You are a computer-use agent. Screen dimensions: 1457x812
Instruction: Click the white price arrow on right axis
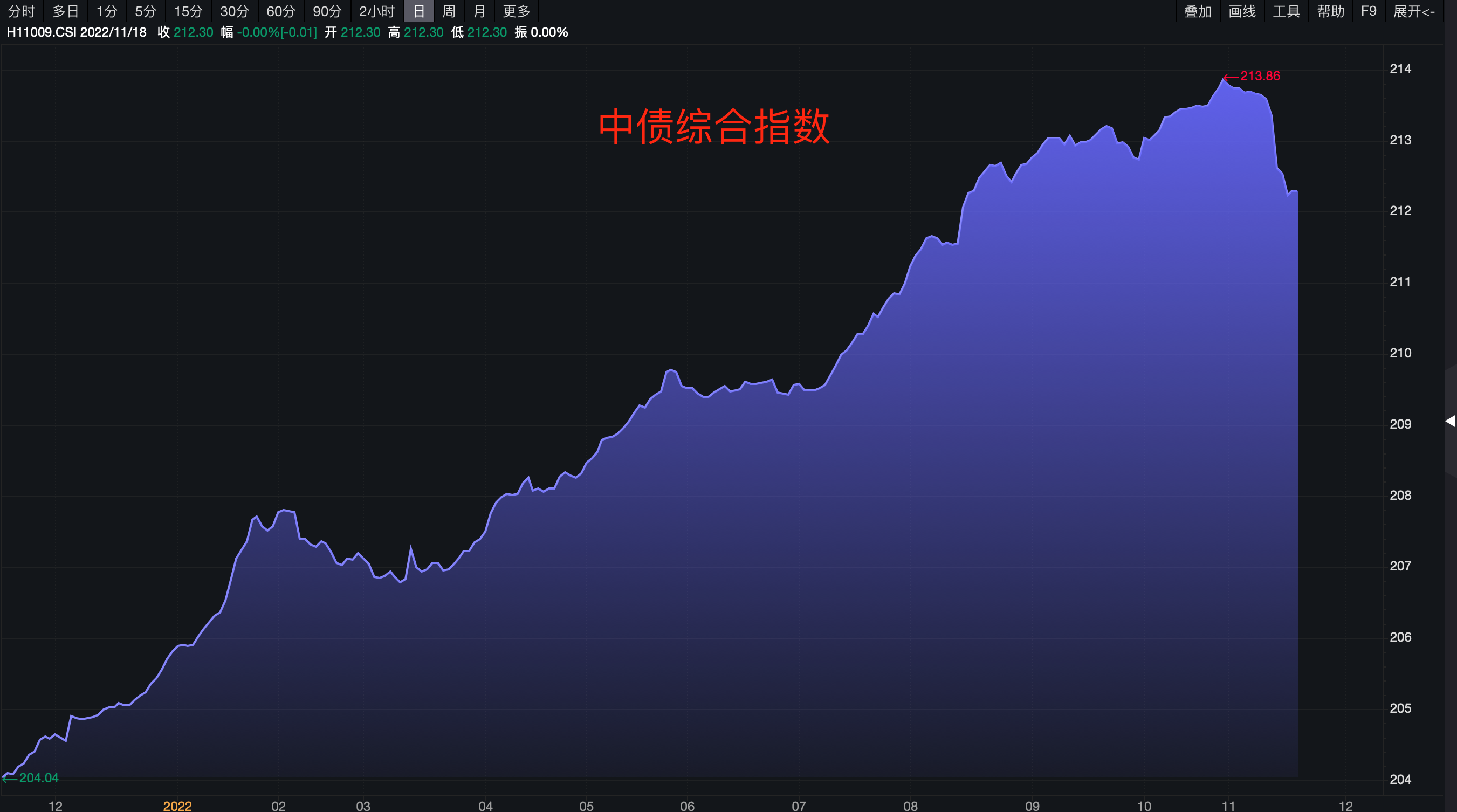(x=1451, y=421)
